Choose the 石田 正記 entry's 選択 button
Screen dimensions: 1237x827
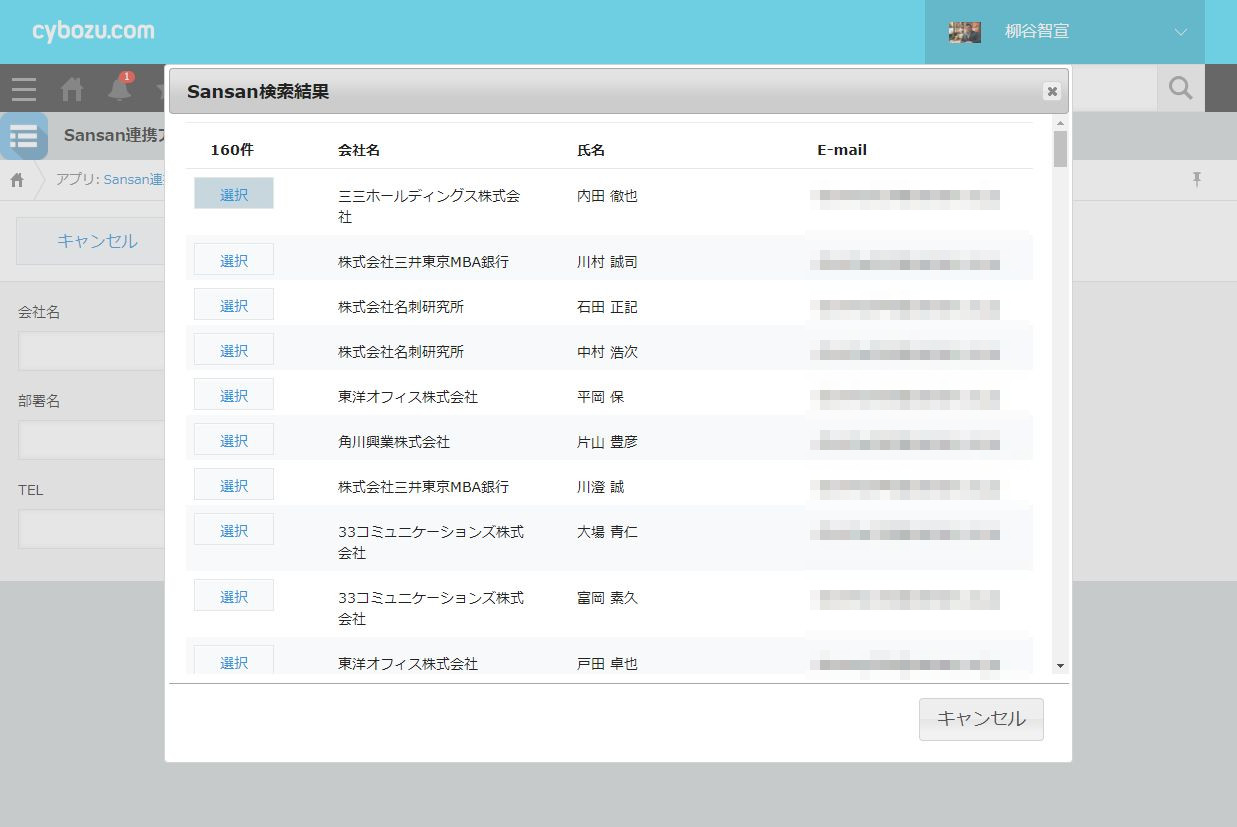pyautogui.click(x=233, y=305)
